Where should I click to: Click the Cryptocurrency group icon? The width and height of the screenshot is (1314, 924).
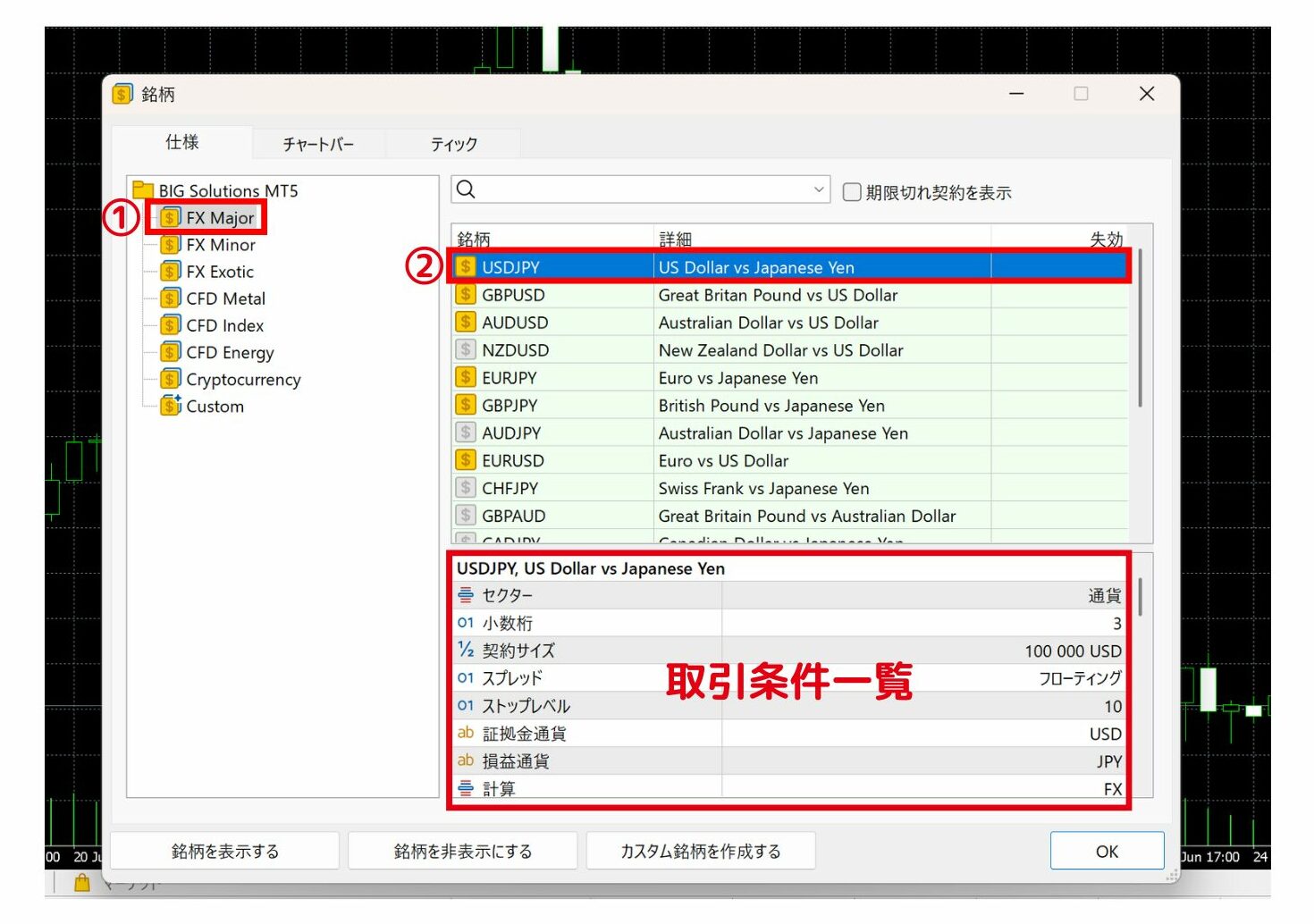tap(172, 379)
